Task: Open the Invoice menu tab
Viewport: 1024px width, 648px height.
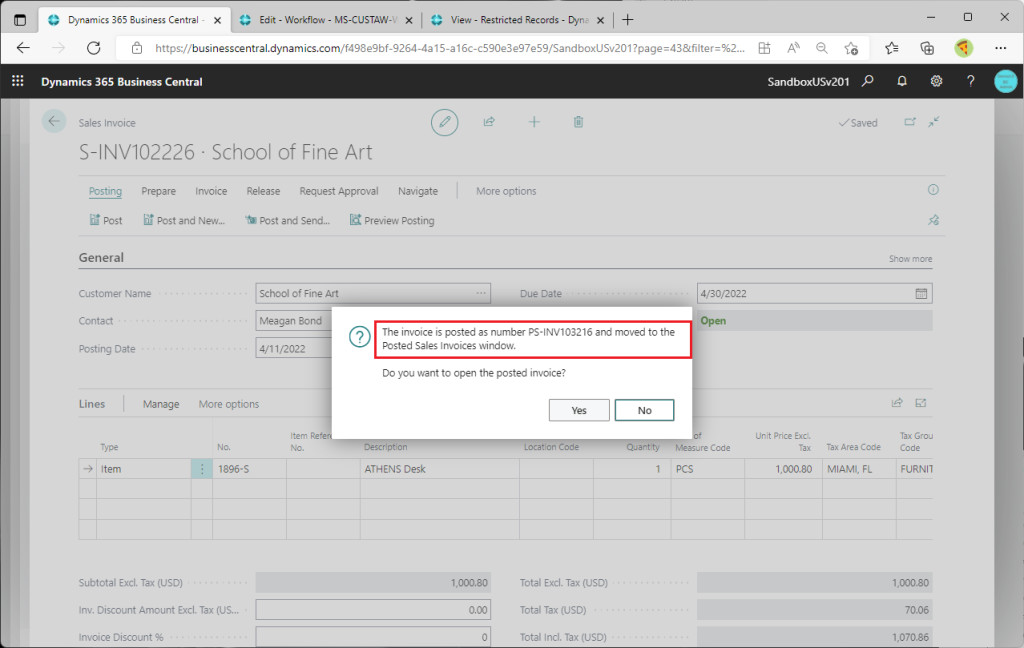Action: click(211, 191)
